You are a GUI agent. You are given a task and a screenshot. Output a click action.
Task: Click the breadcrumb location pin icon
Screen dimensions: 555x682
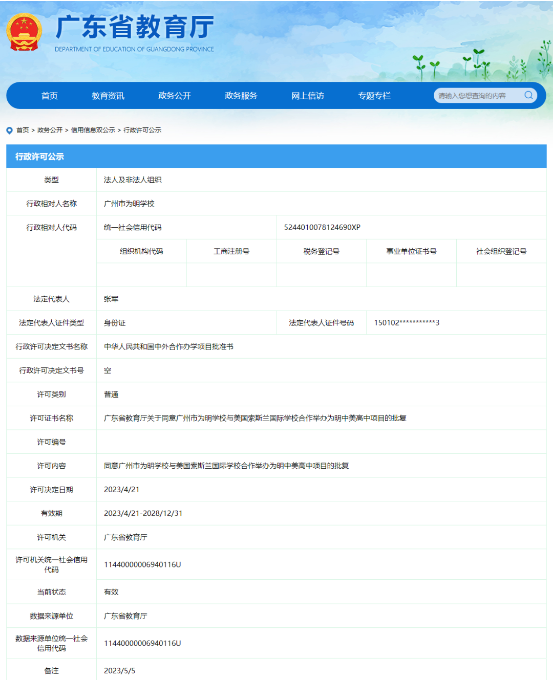(x=10, y=130)
